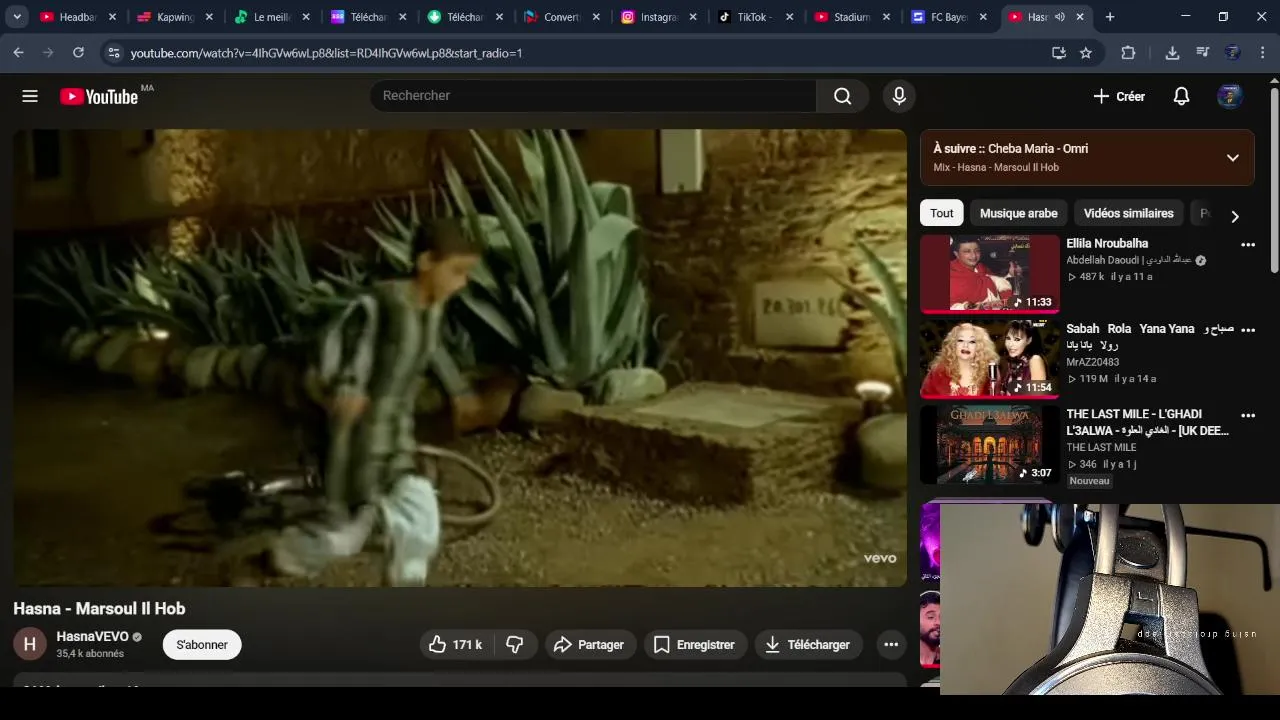Viewport: 1280px width, 720px height.
Task: Click the Télécharger download button
Action: pos(807,645)
